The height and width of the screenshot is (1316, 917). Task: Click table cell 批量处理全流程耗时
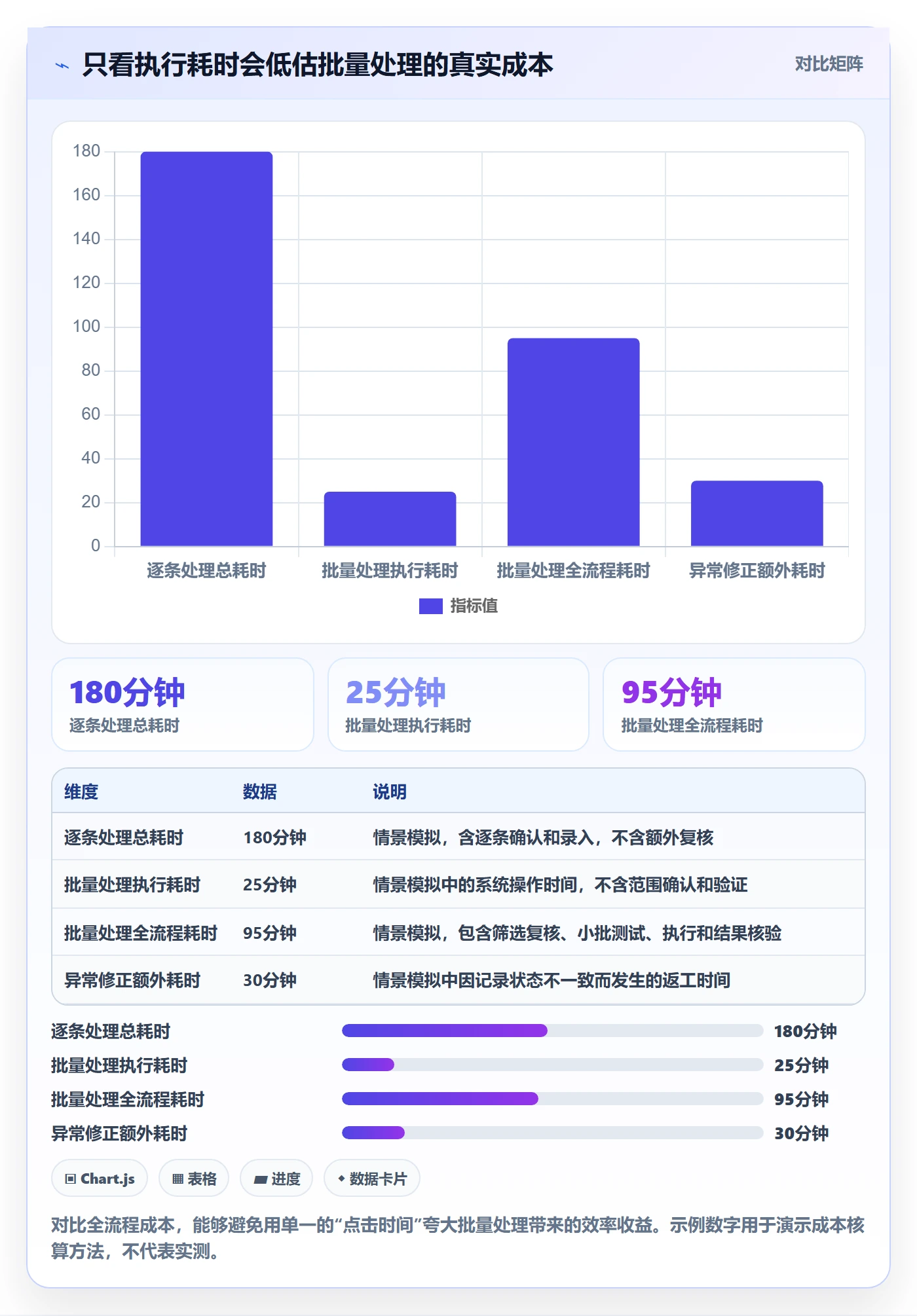(141, 933)
